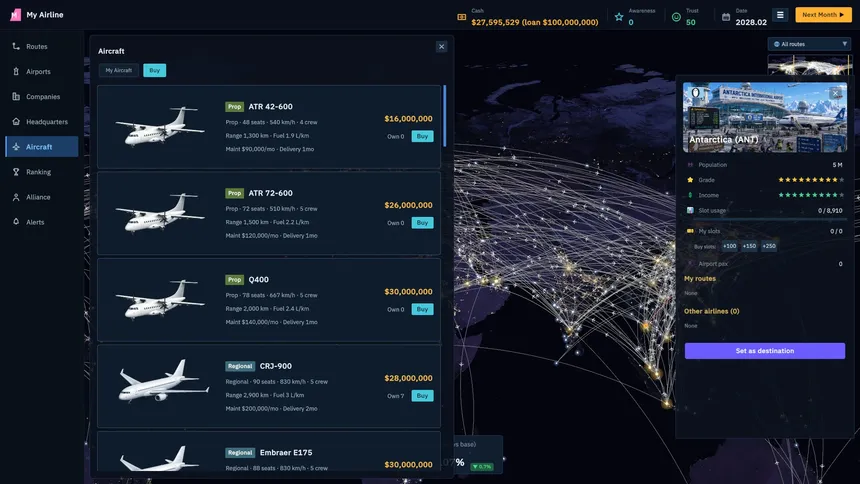Open the Airports menu item
The width and height of the screenshot is (860, 484).
pyautogui.click(x=42, y=71)
